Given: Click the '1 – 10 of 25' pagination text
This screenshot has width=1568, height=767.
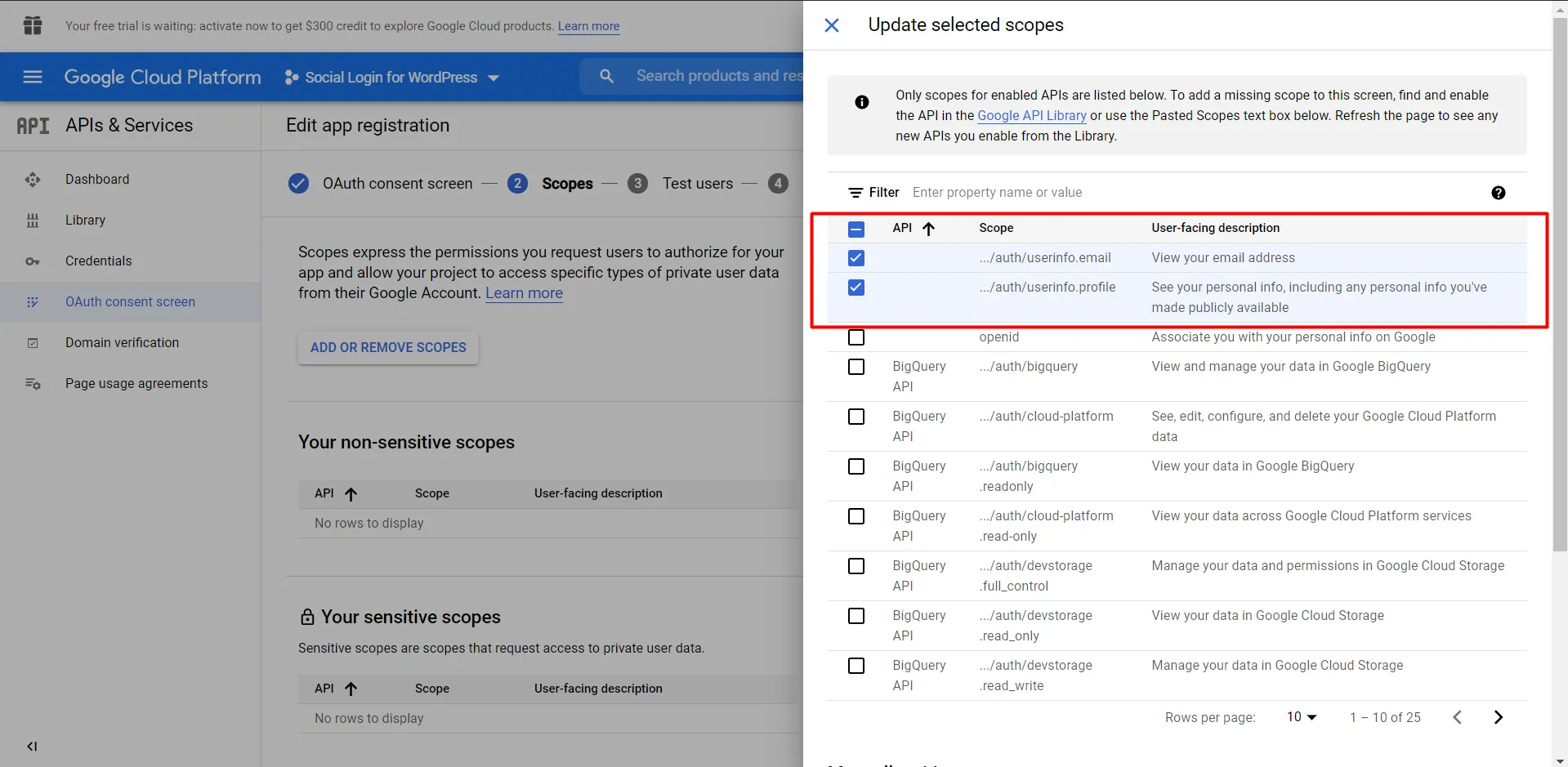Looking at the screenshot, I should point(1385,717).
